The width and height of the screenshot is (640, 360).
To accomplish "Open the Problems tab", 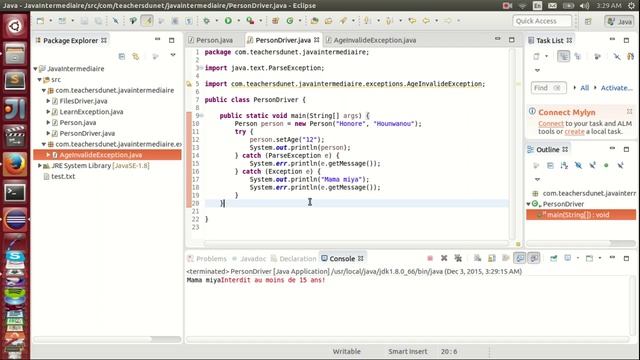I will coord(207,259).
